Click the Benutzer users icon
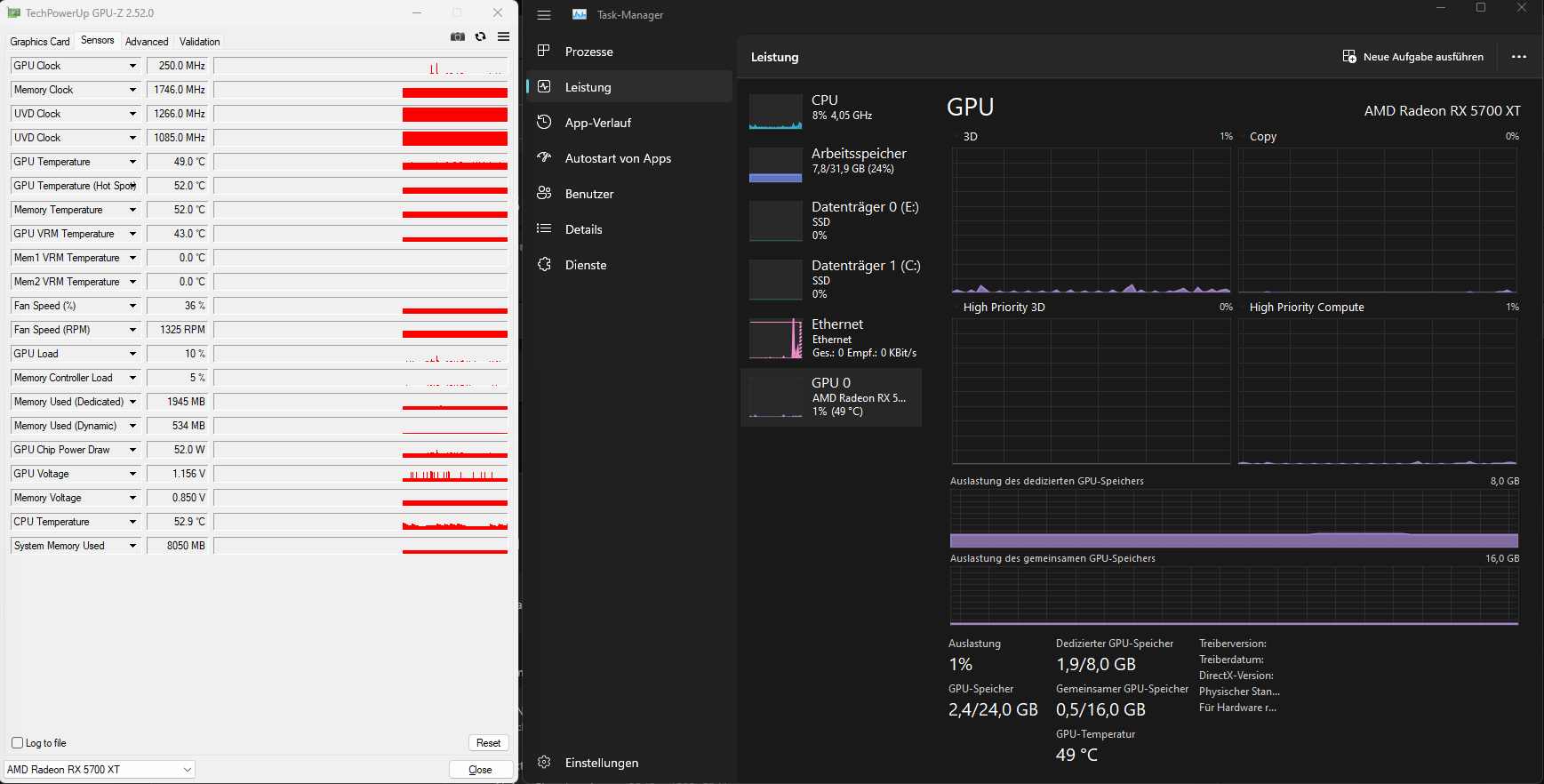 click(x=544, y=193)
